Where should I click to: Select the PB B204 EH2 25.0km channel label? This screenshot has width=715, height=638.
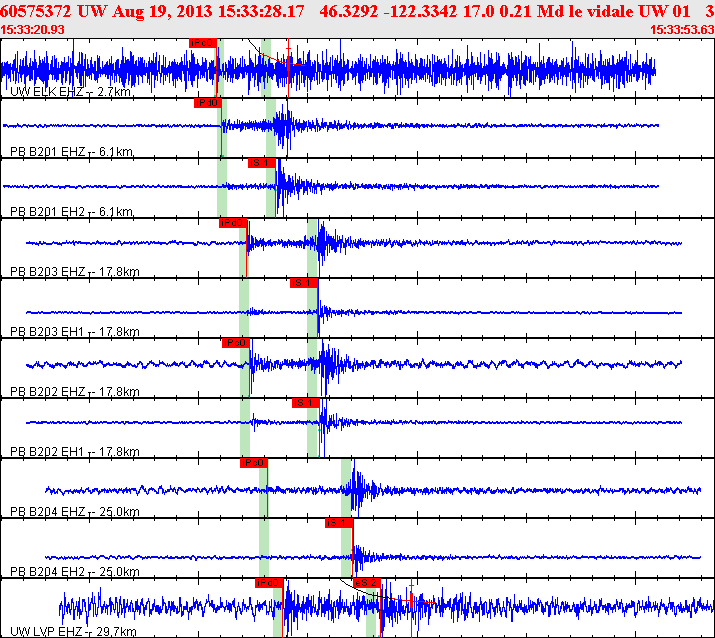(x=75, y=572)
